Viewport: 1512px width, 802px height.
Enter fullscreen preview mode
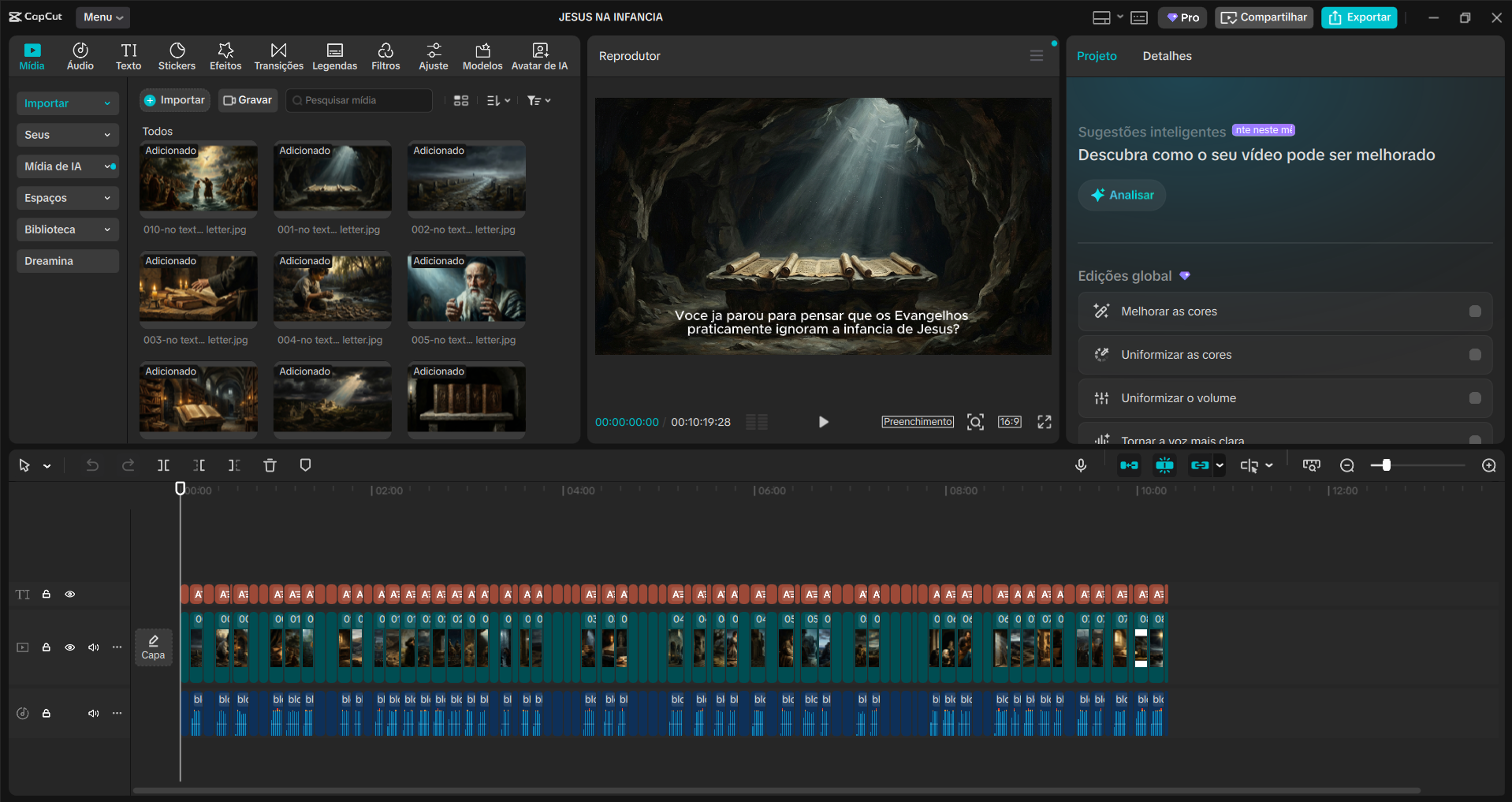(x=1044, y=422)
